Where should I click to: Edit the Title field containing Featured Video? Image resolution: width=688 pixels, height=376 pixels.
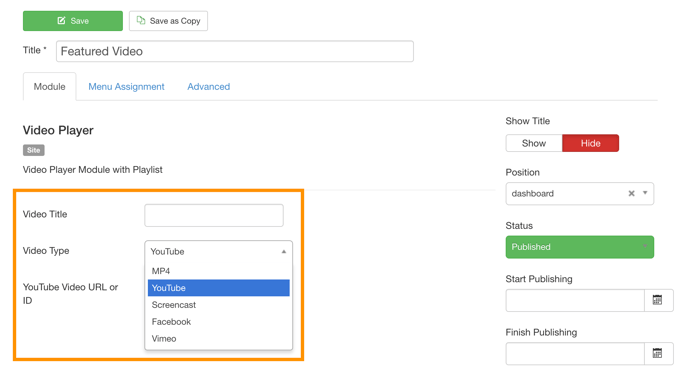[235, 51]
